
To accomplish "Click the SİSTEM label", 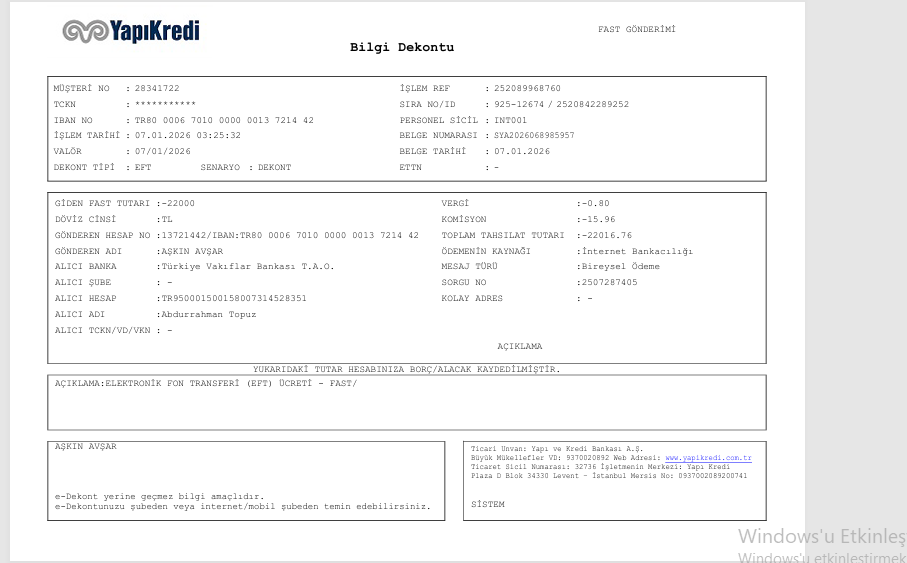I will coord(488,505).
